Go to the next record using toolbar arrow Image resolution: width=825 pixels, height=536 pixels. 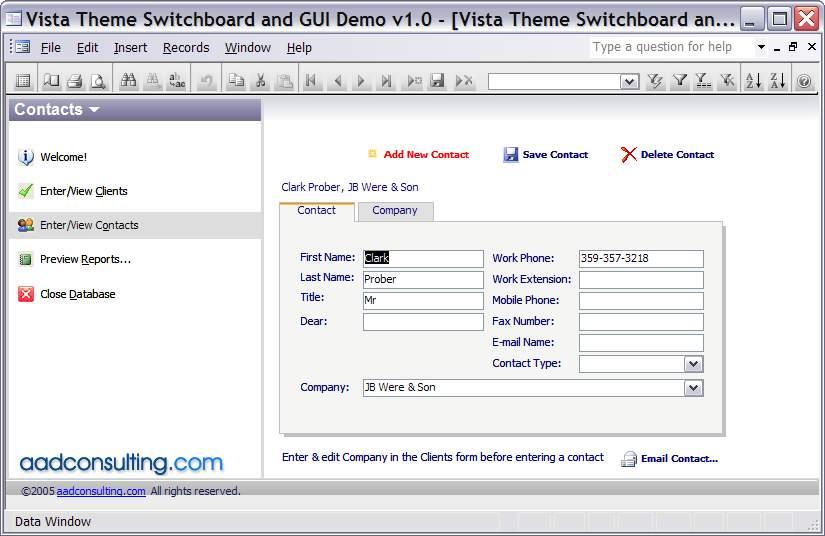point(361,82)
